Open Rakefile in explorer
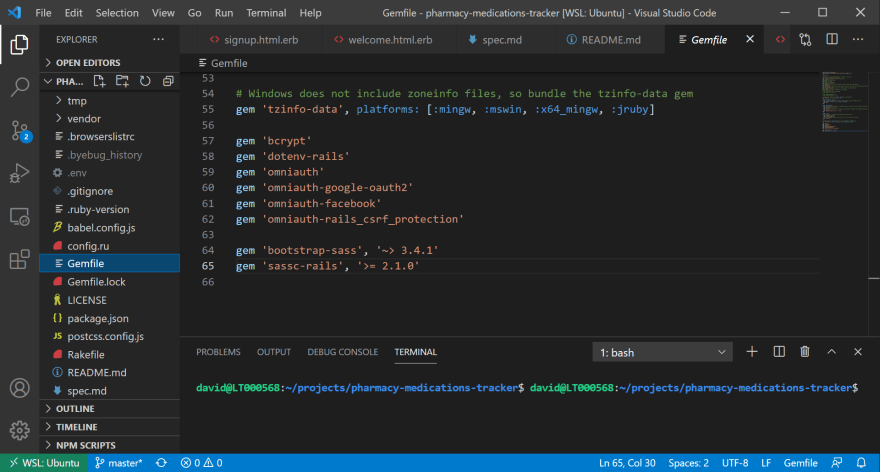880x472 pixels. click(109, 355)
